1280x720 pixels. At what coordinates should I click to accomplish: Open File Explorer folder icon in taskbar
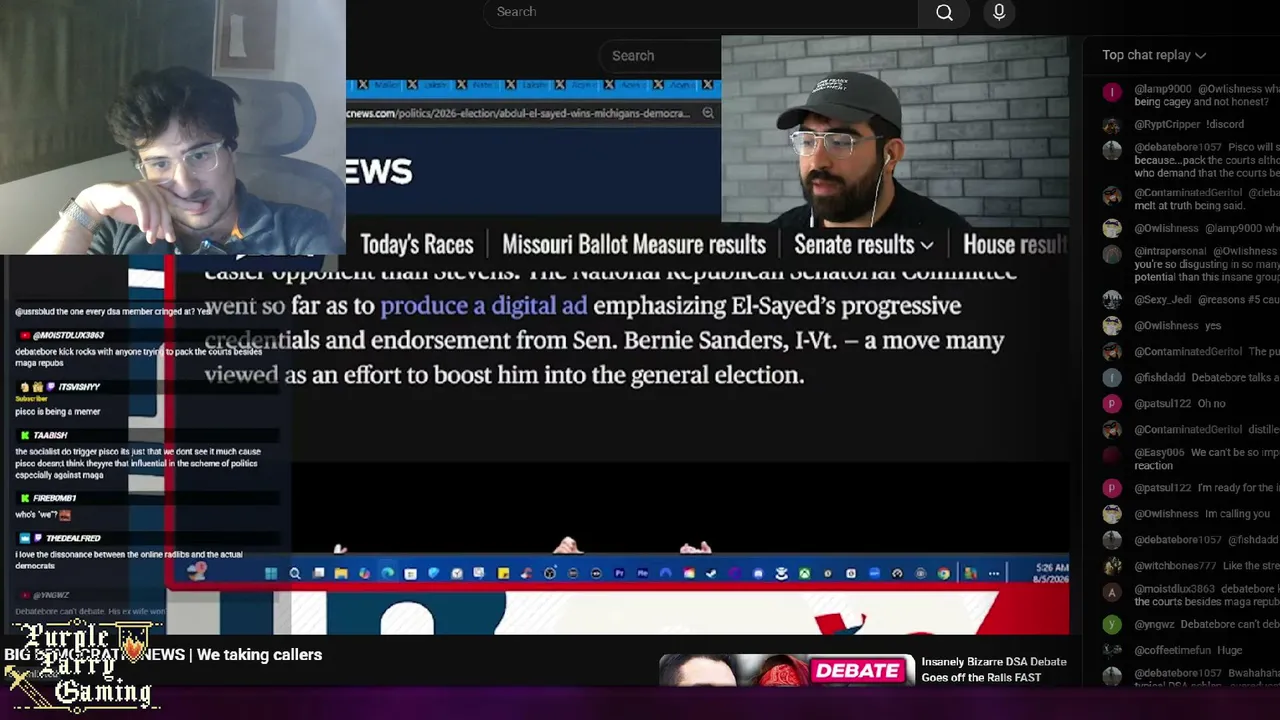tap(341, 574)
